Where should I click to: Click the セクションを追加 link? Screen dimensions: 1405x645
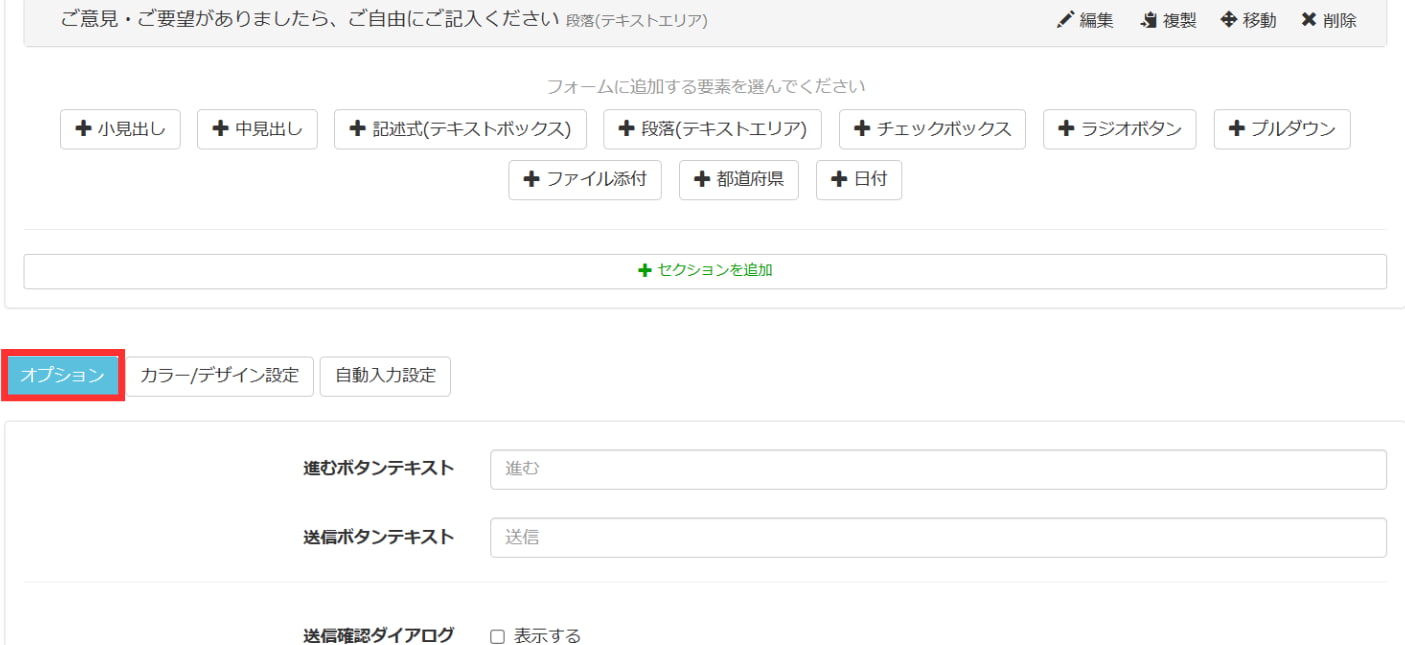click(703, 270)
